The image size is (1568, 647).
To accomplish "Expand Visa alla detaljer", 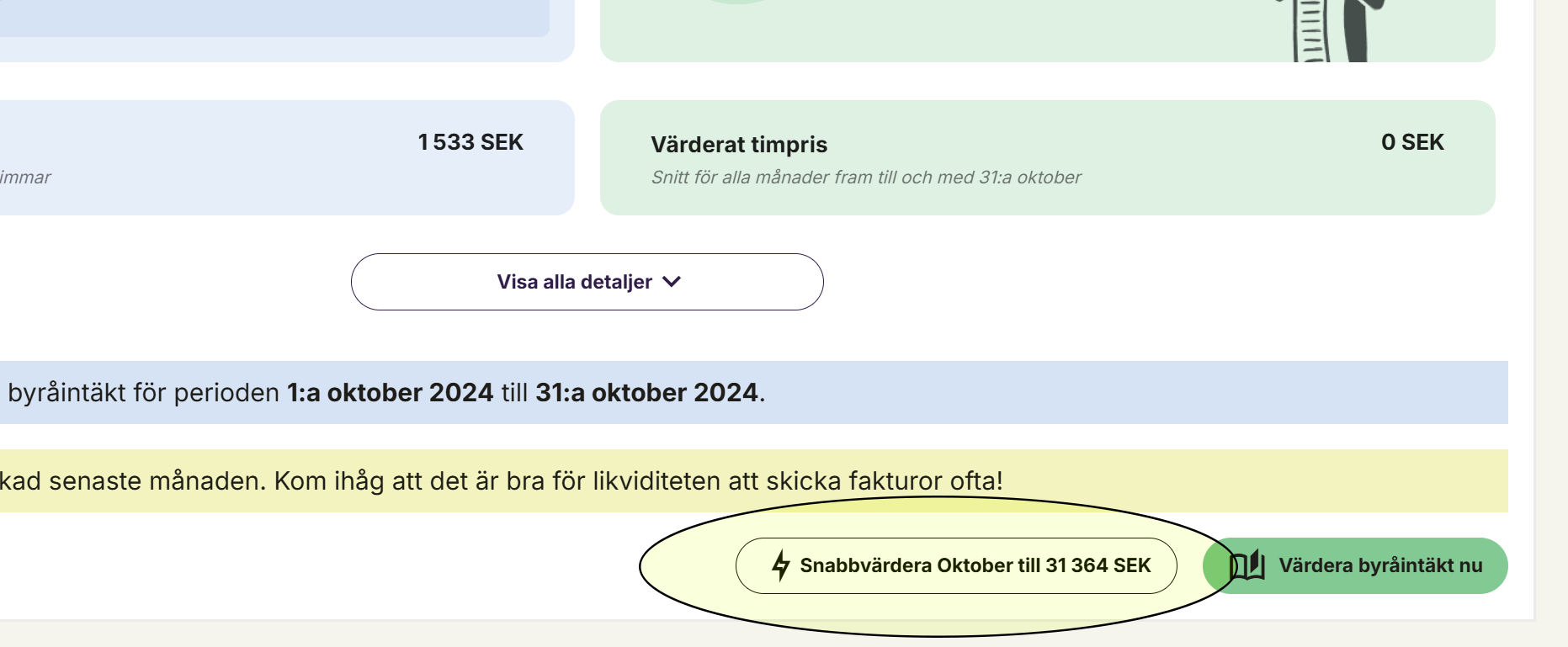I will click(x=587, y=282).
